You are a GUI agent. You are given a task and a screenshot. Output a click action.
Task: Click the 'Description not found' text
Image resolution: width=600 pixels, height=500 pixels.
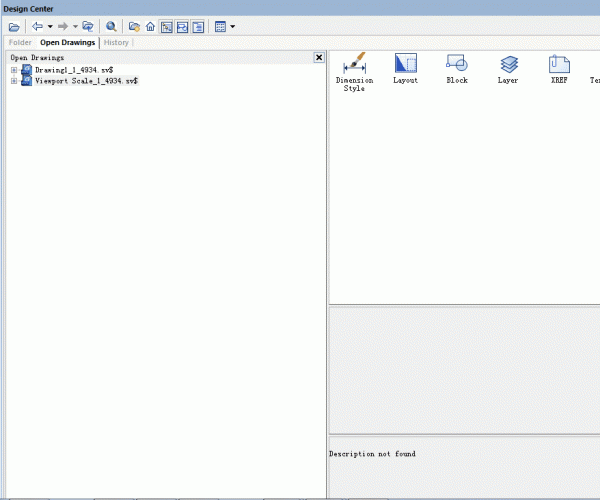pos(372,454)
